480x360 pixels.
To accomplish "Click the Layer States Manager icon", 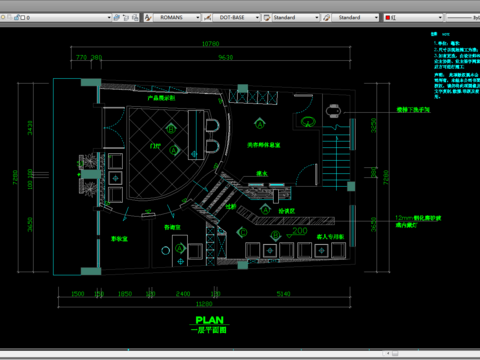I will [135, 17].
